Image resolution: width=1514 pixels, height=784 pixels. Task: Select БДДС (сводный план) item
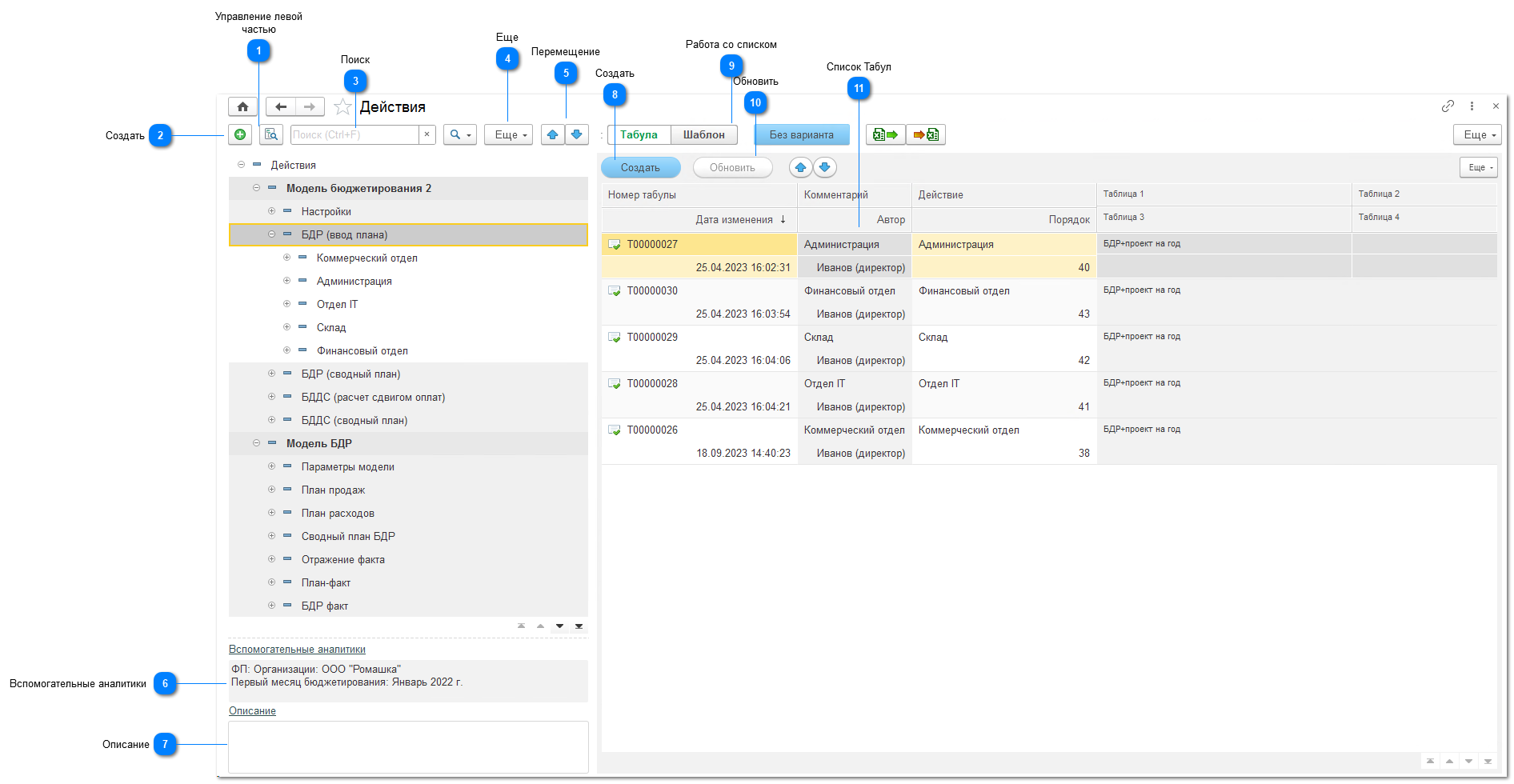[354, 420]
